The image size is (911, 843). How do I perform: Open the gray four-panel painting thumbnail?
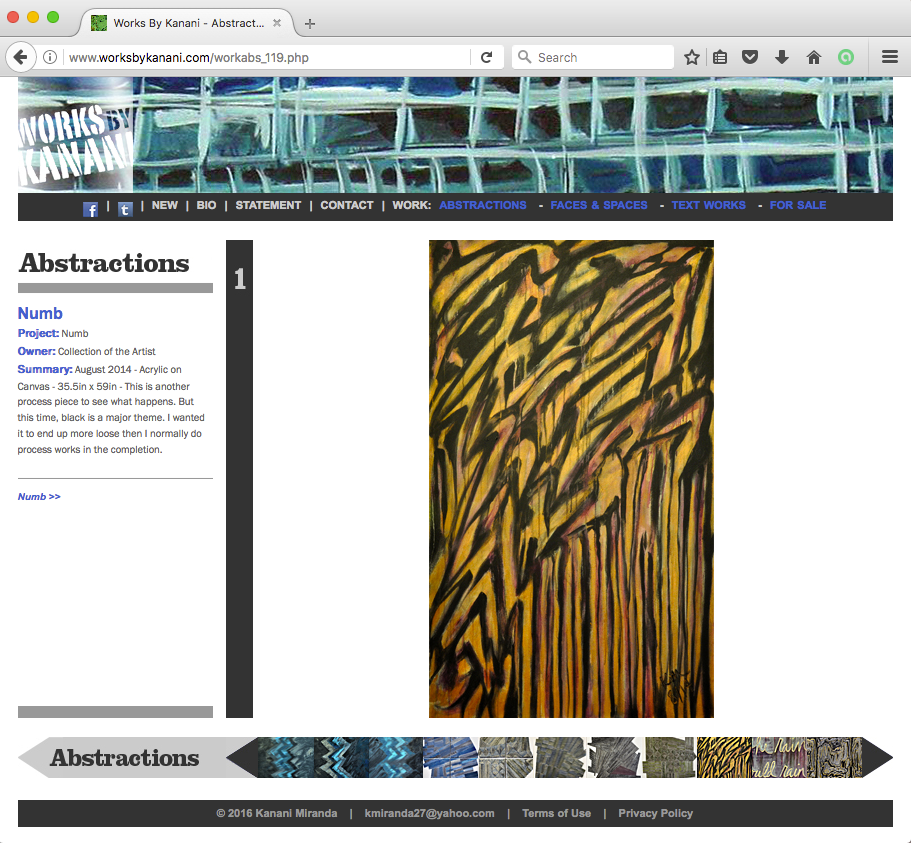(x=505, y=758)
